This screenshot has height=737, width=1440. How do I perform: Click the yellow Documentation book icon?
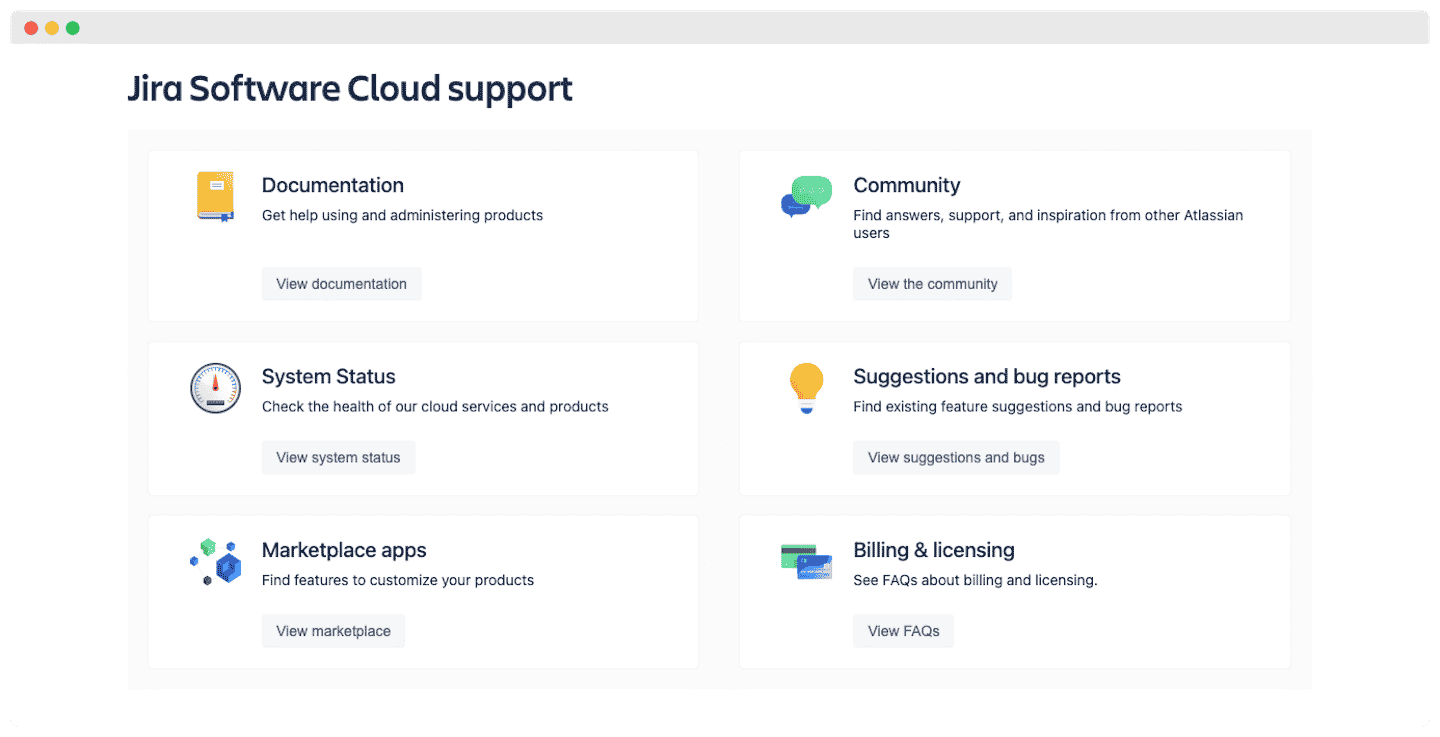(x=215, y=196)
